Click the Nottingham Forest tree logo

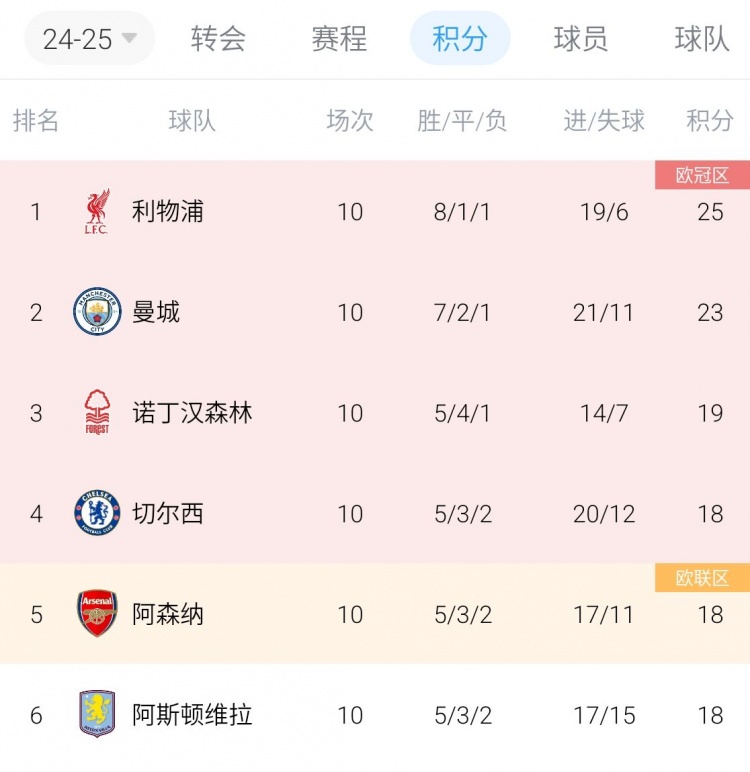coord(97,413)
